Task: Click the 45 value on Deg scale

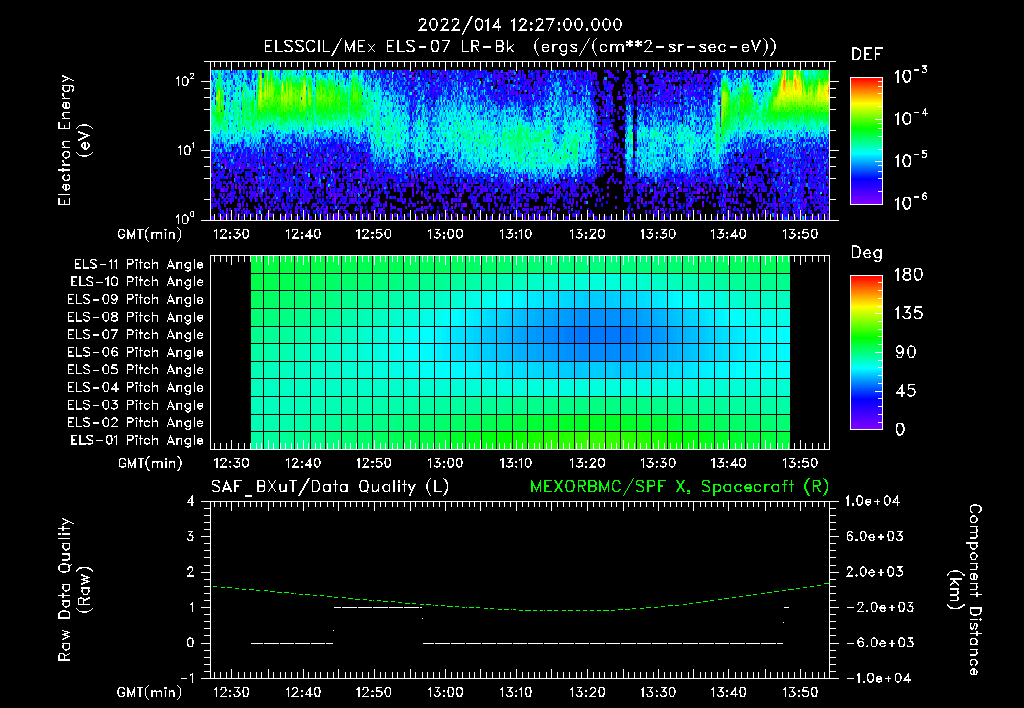Action: pyautogui.click(x=906, y=391)
